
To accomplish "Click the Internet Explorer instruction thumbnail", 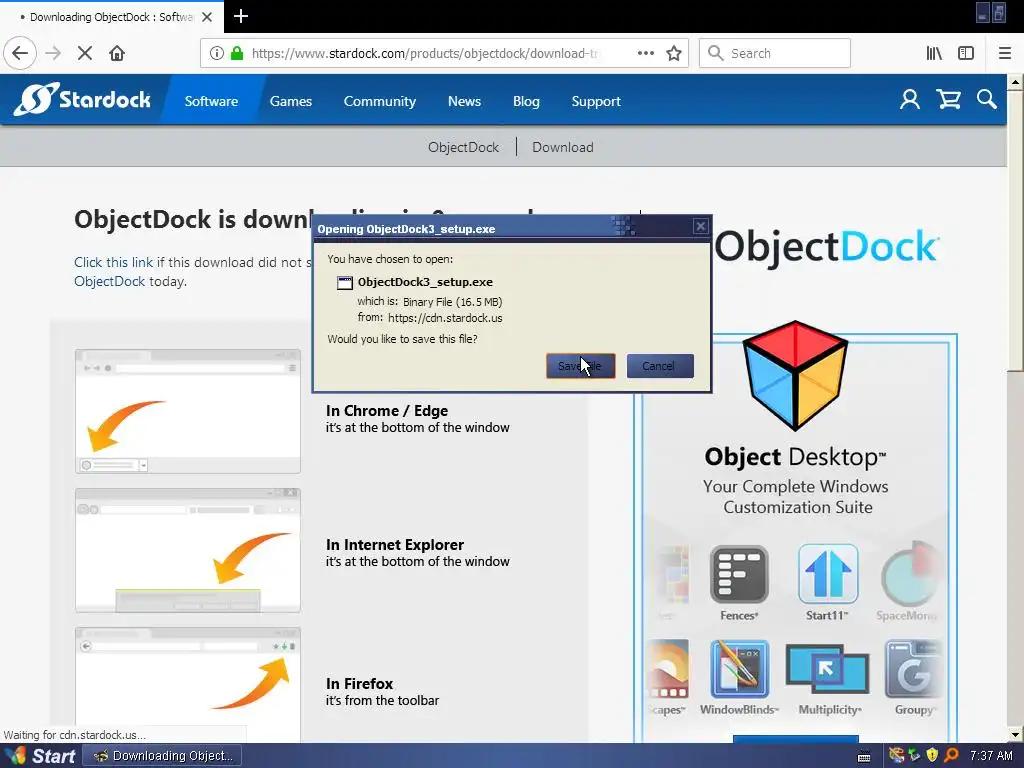I will [188, 551].
